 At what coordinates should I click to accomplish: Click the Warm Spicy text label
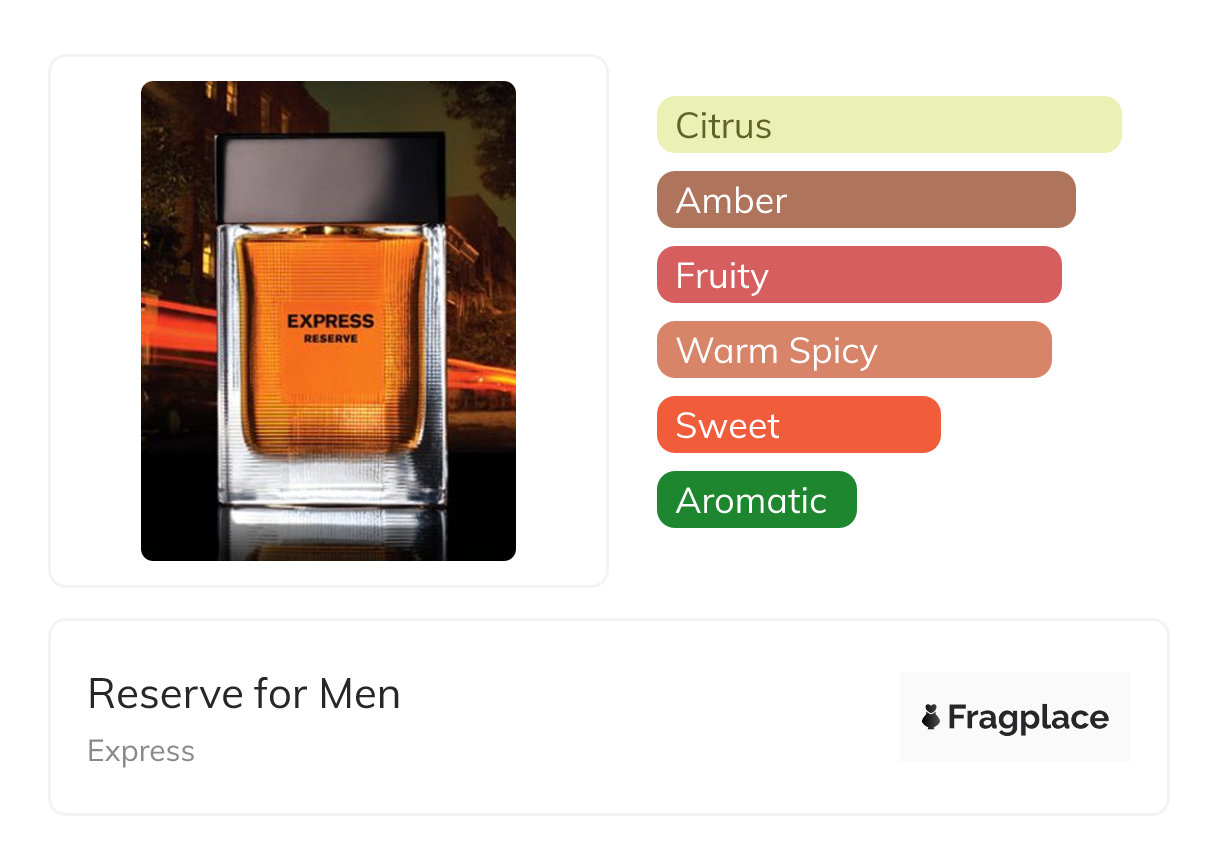point(777,351)
